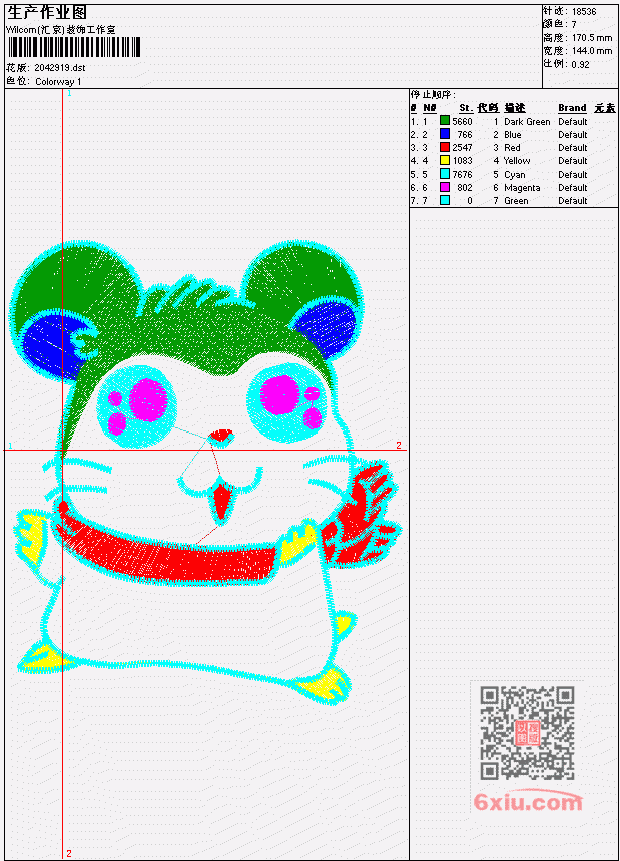Click the width value 144.0 mm
Viewport: 620px width, 861px height.
tap(592, 51)
